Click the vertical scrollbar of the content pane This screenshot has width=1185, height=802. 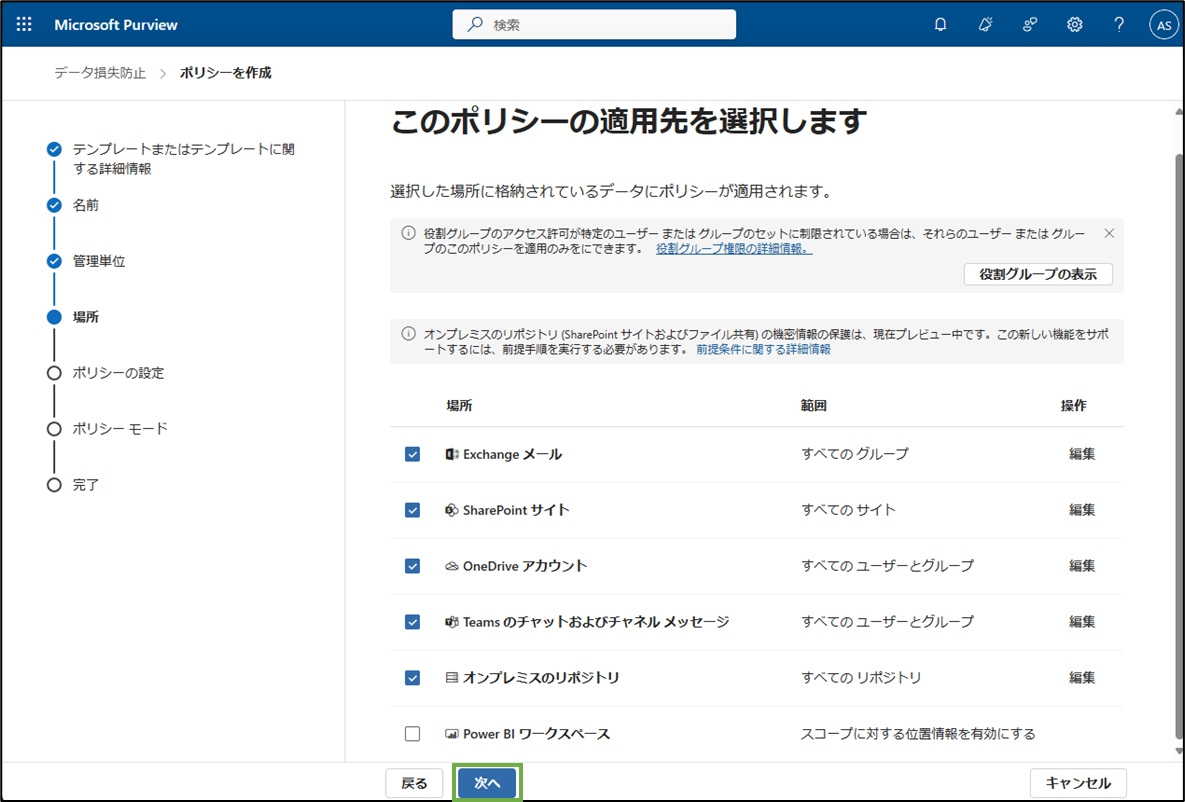point(1180,446)
